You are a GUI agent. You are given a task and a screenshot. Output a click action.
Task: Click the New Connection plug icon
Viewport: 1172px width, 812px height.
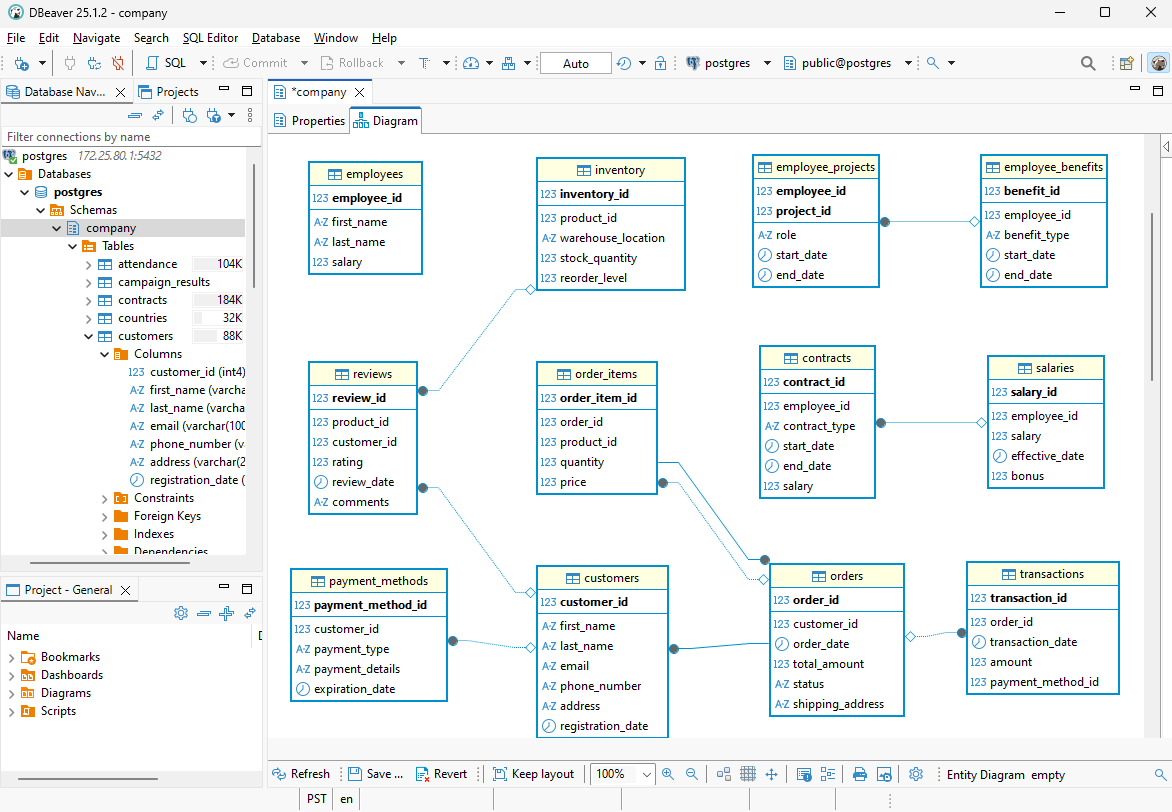tap(22, 64)
